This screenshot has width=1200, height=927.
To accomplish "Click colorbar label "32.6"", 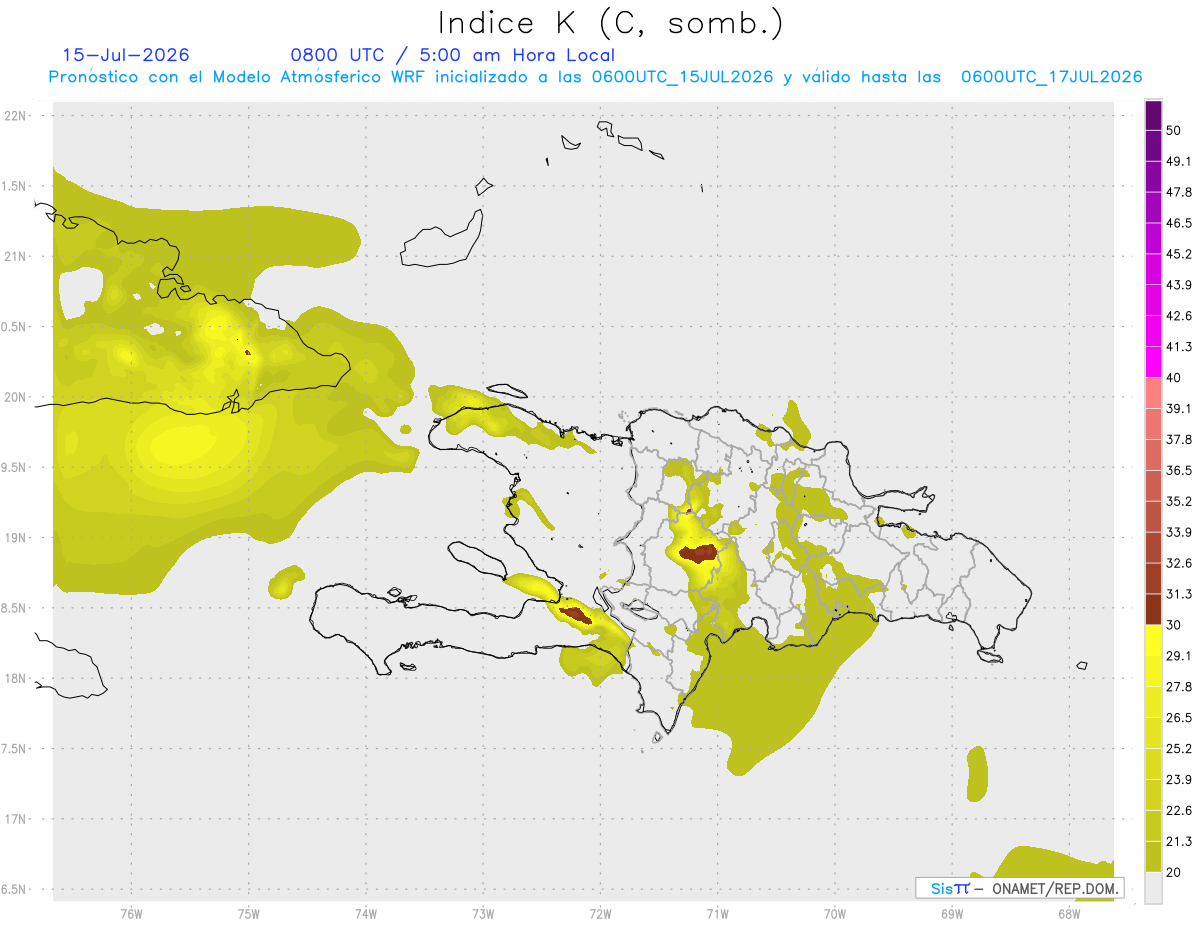I will point(1179,563).
